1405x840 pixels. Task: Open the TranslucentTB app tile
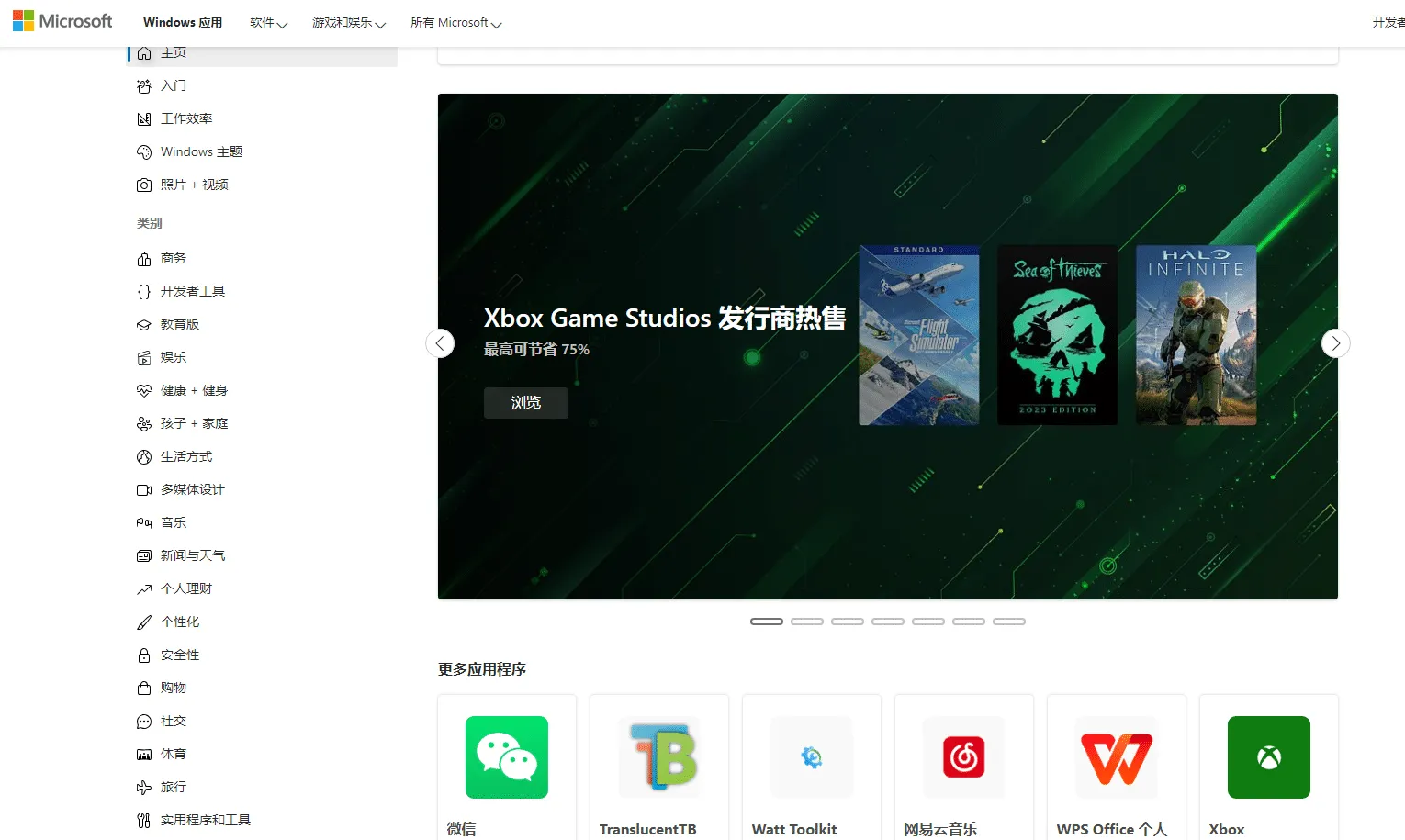click(x=659, y=767)
